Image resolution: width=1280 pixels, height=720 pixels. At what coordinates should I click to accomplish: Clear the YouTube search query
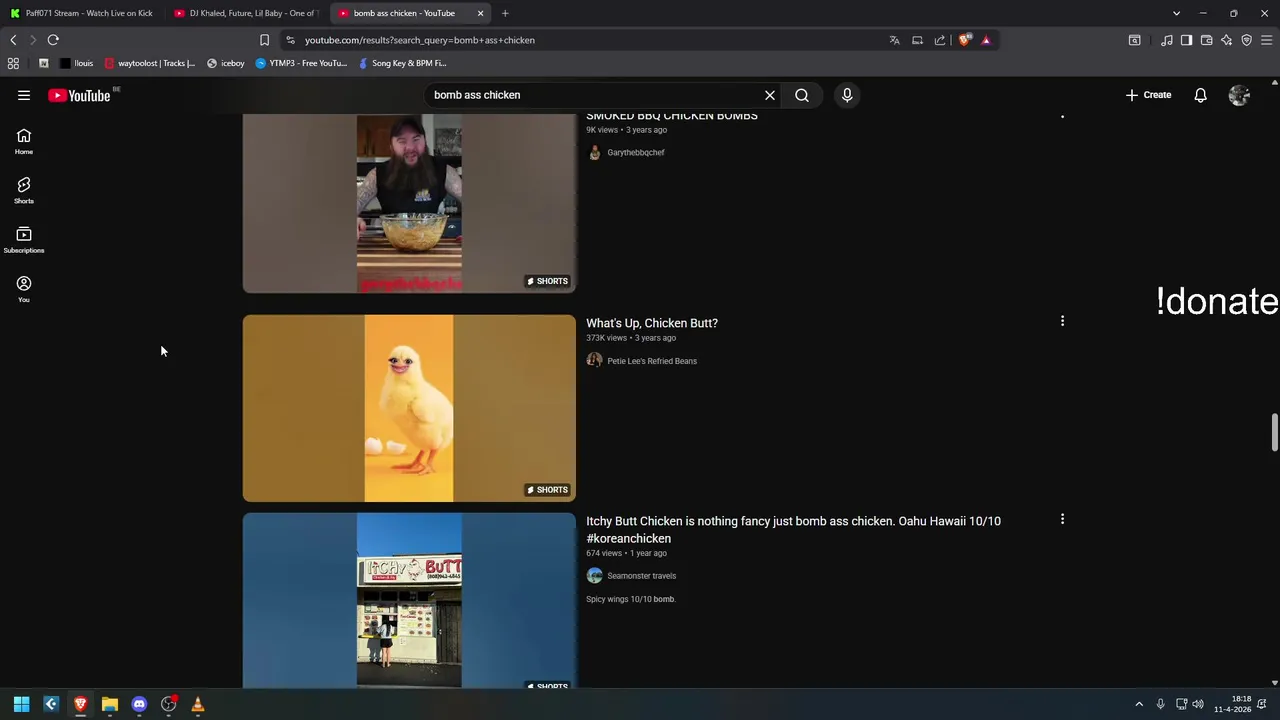pyautogui.click(x=770, y=95)
